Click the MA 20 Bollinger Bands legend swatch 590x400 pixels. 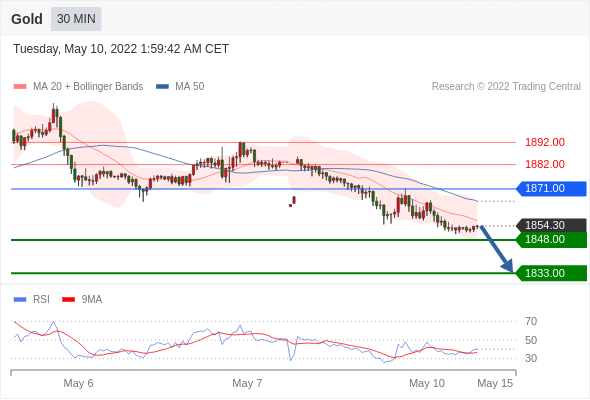pyautogui.click(x=20, y=87)
